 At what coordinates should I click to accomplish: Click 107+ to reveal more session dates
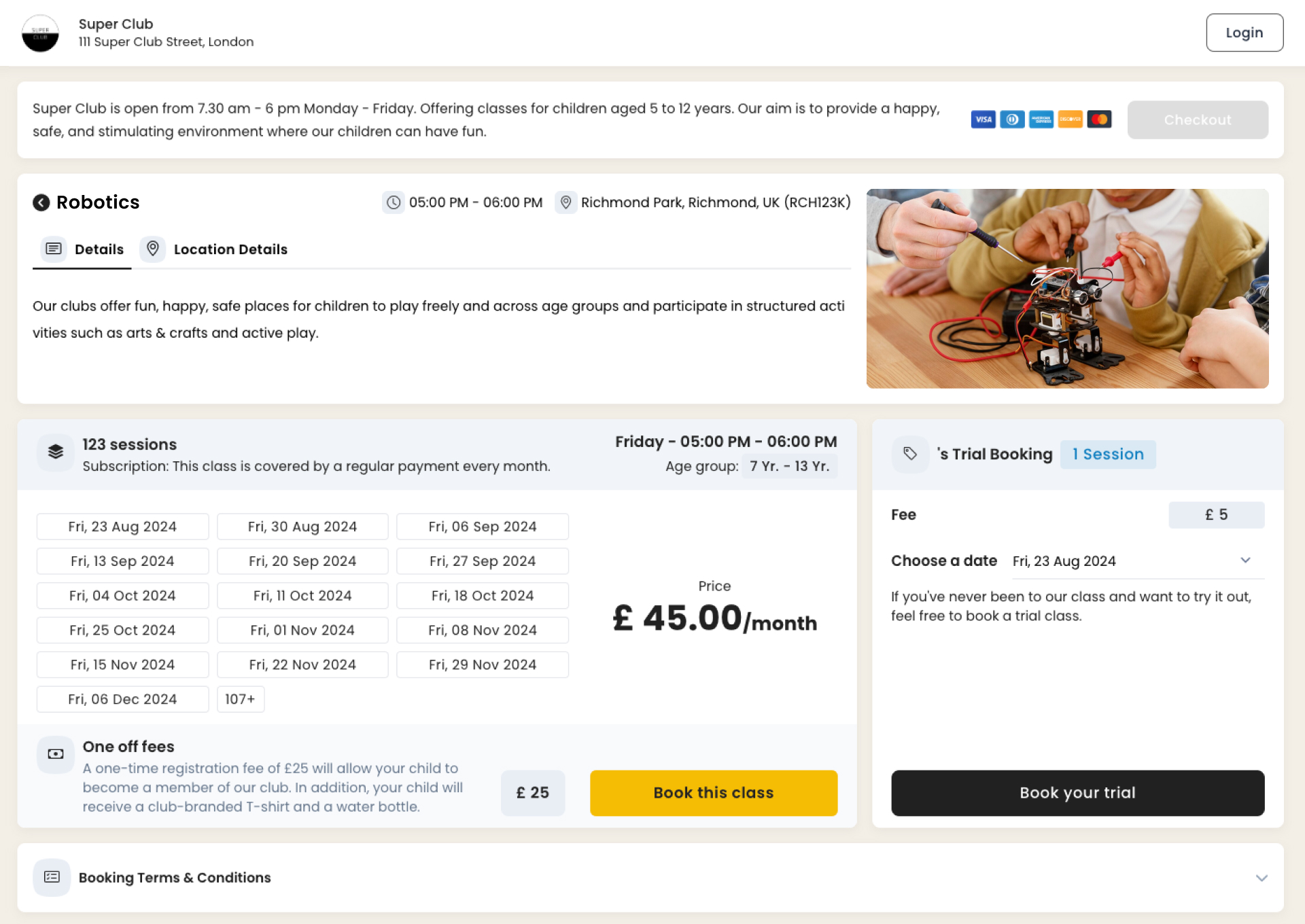pos(241,698)
